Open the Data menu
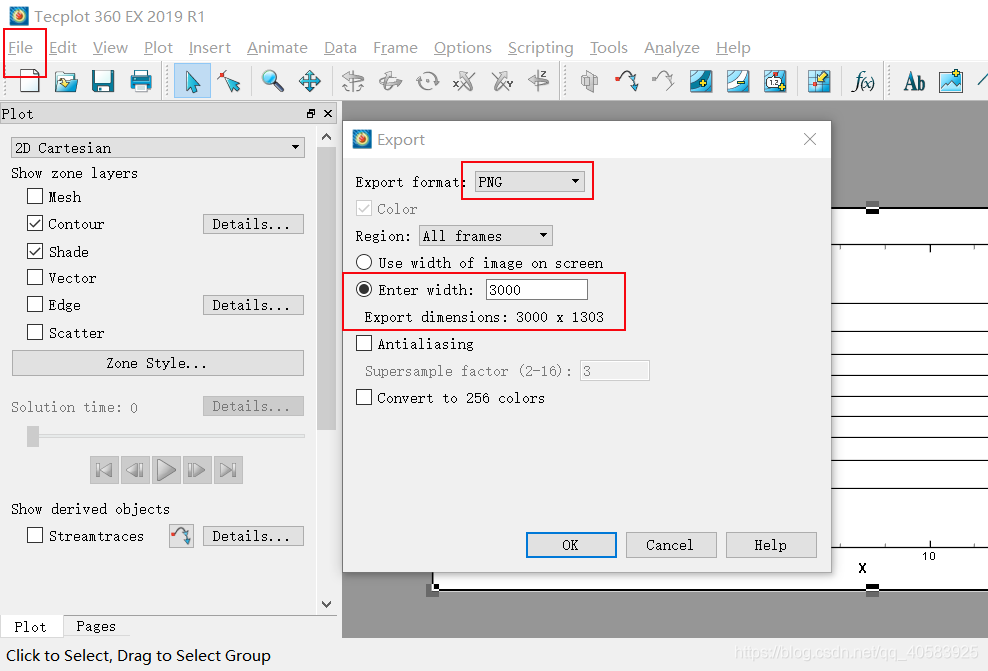988x671 pixels. [x=340, y=48]
